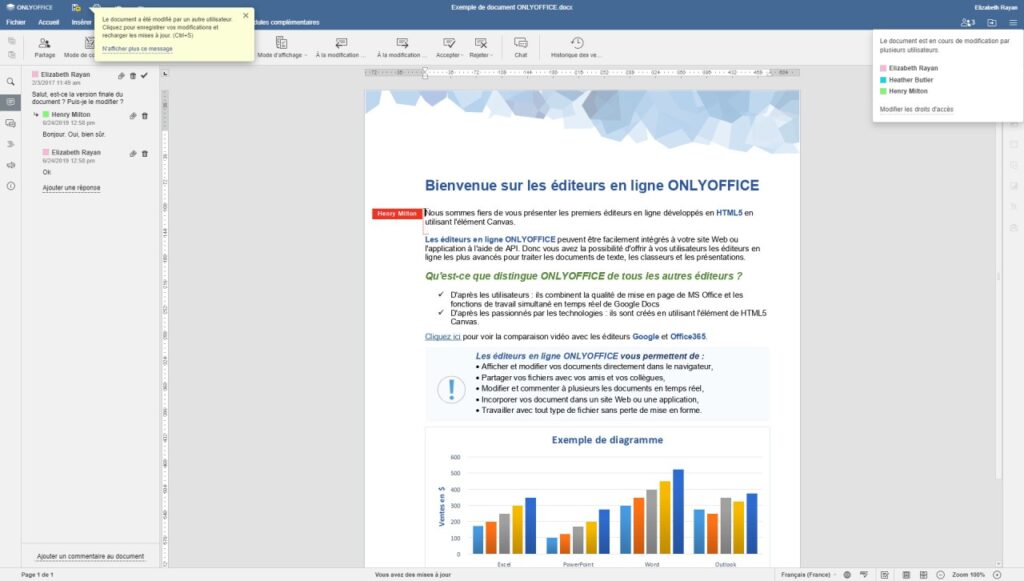Click "N'afficher plus ce message" link
The width and height of the screenshot is (1024, 581).
(x=137, y=49)
